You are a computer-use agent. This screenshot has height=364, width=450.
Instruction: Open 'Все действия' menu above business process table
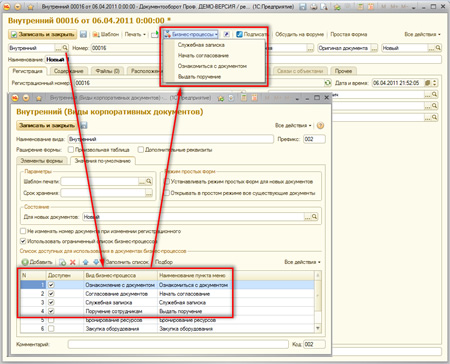(x=302, y=262)
